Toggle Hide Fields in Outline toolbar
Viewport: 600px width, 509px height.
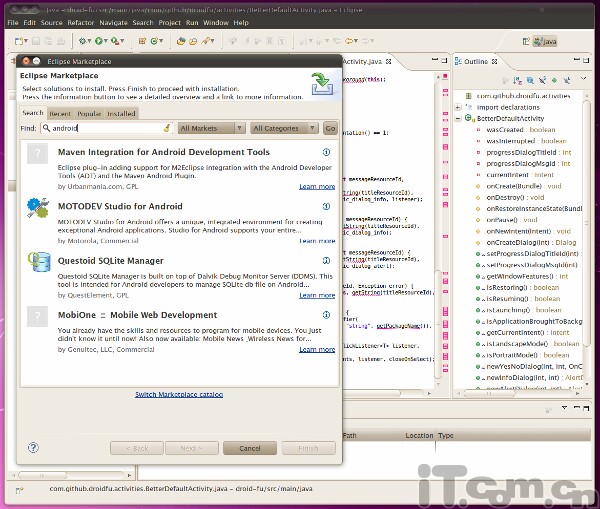pyautogui.click(x=530, y=80)
